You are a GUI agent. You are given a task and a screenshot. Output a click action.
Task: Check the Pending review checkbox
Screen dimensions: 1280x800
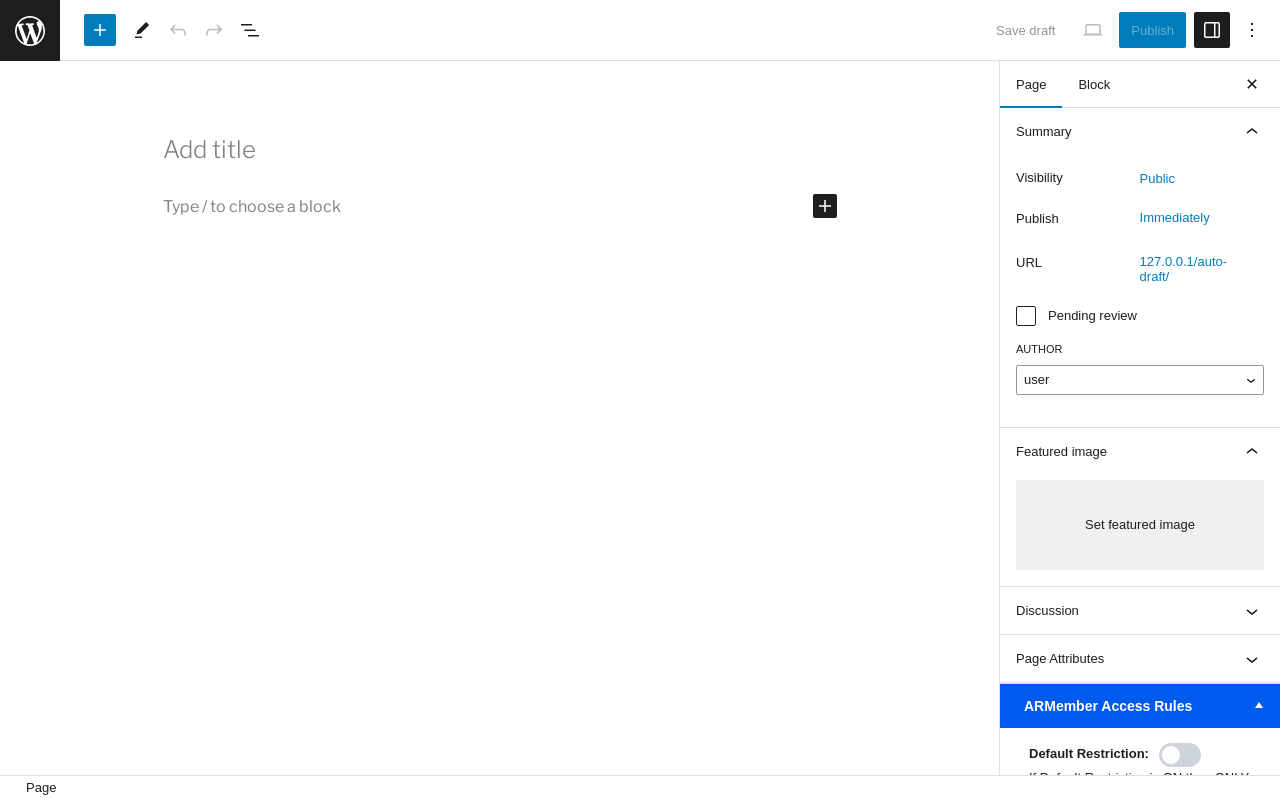point(1026,316)
